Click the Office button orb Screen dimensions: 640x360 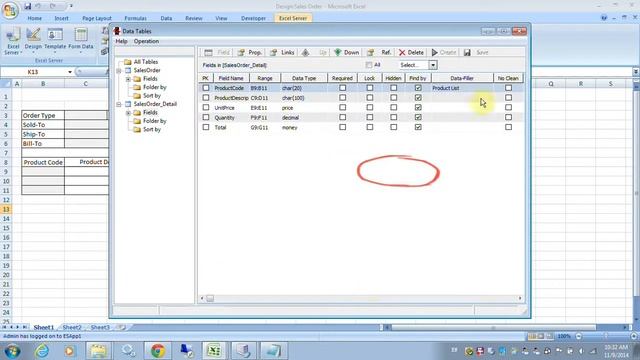(10, 10)
